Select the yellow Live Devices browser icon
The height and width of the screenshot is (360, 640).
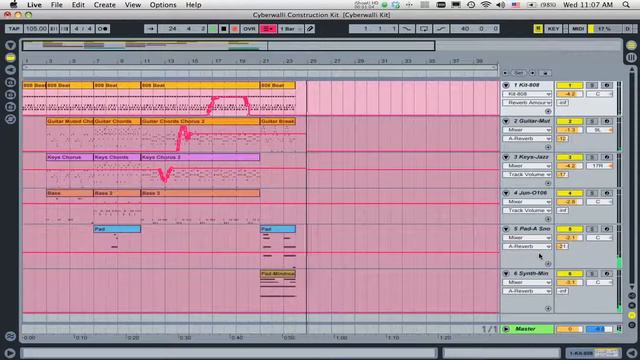pos(11,58)
